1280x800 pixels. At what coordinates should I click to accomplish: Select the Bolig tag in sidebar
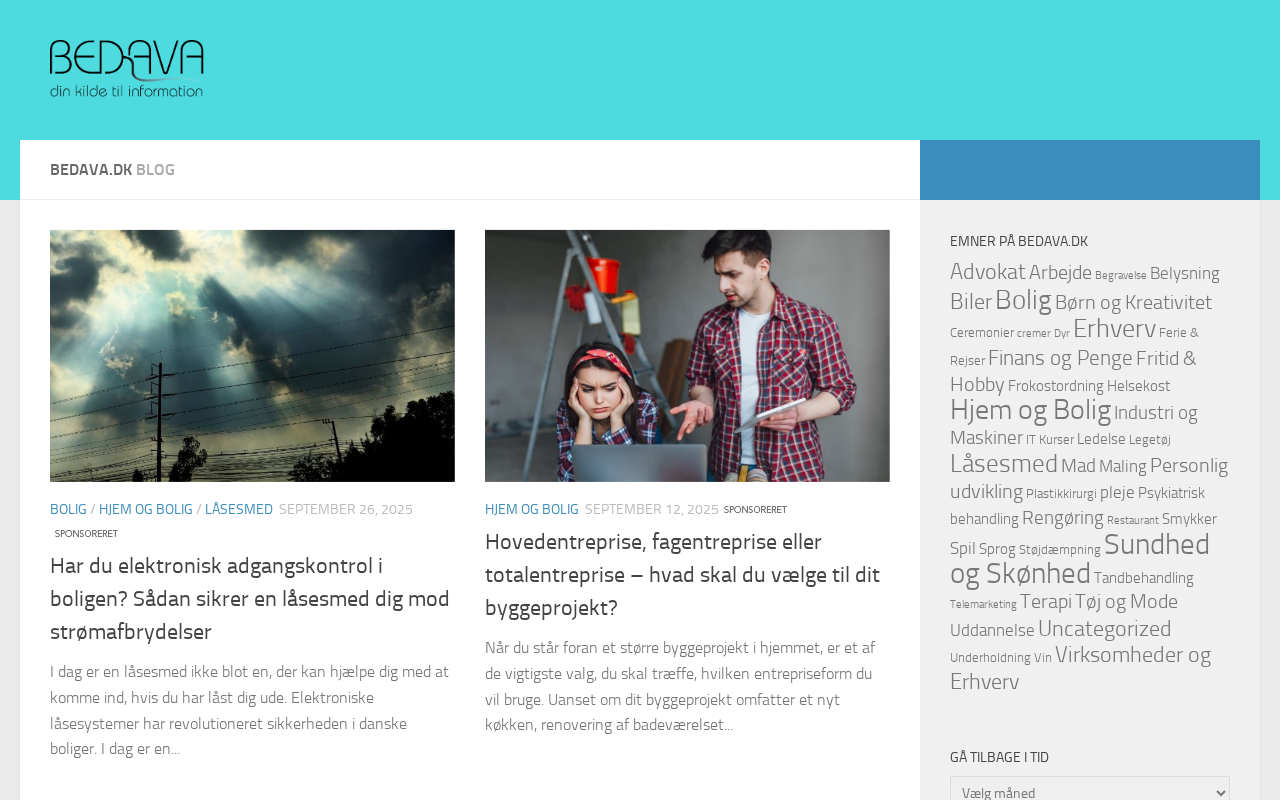point(1023,300)
